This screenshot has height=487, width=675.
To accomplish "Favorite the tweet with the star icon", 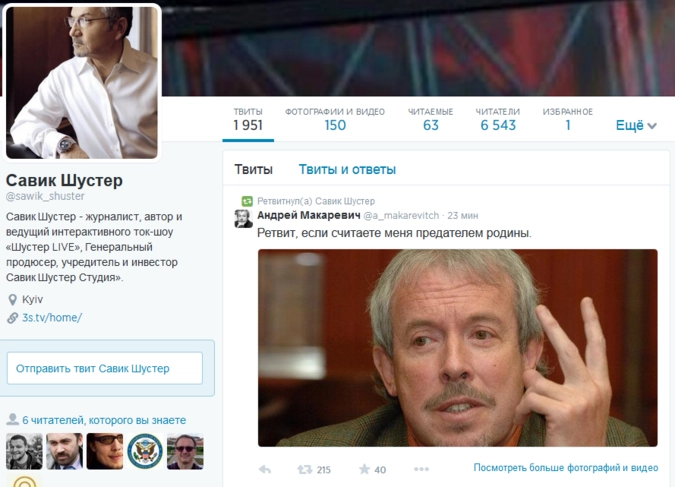I will click(x=364, y=469).
